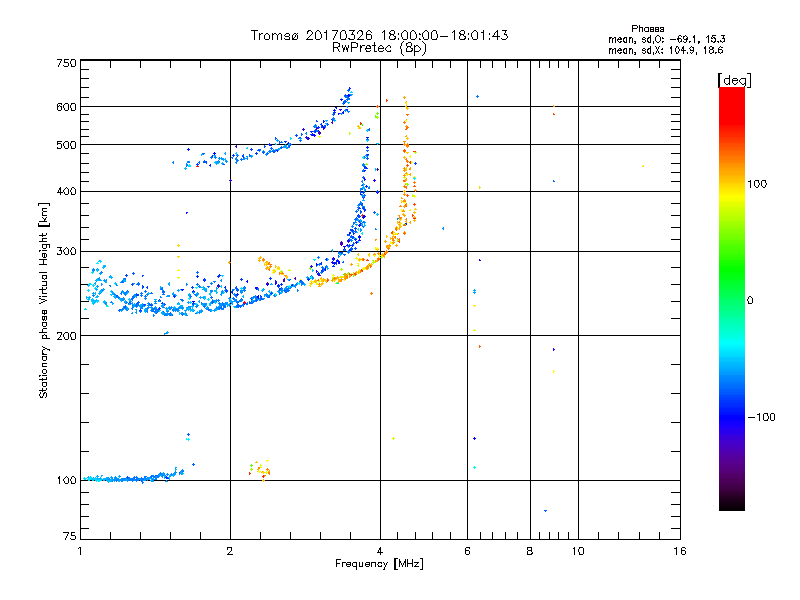This screenshot has height=600, width=800.
Task: Click the '75' y-axis tick label
Action: [x=70, y=536]
